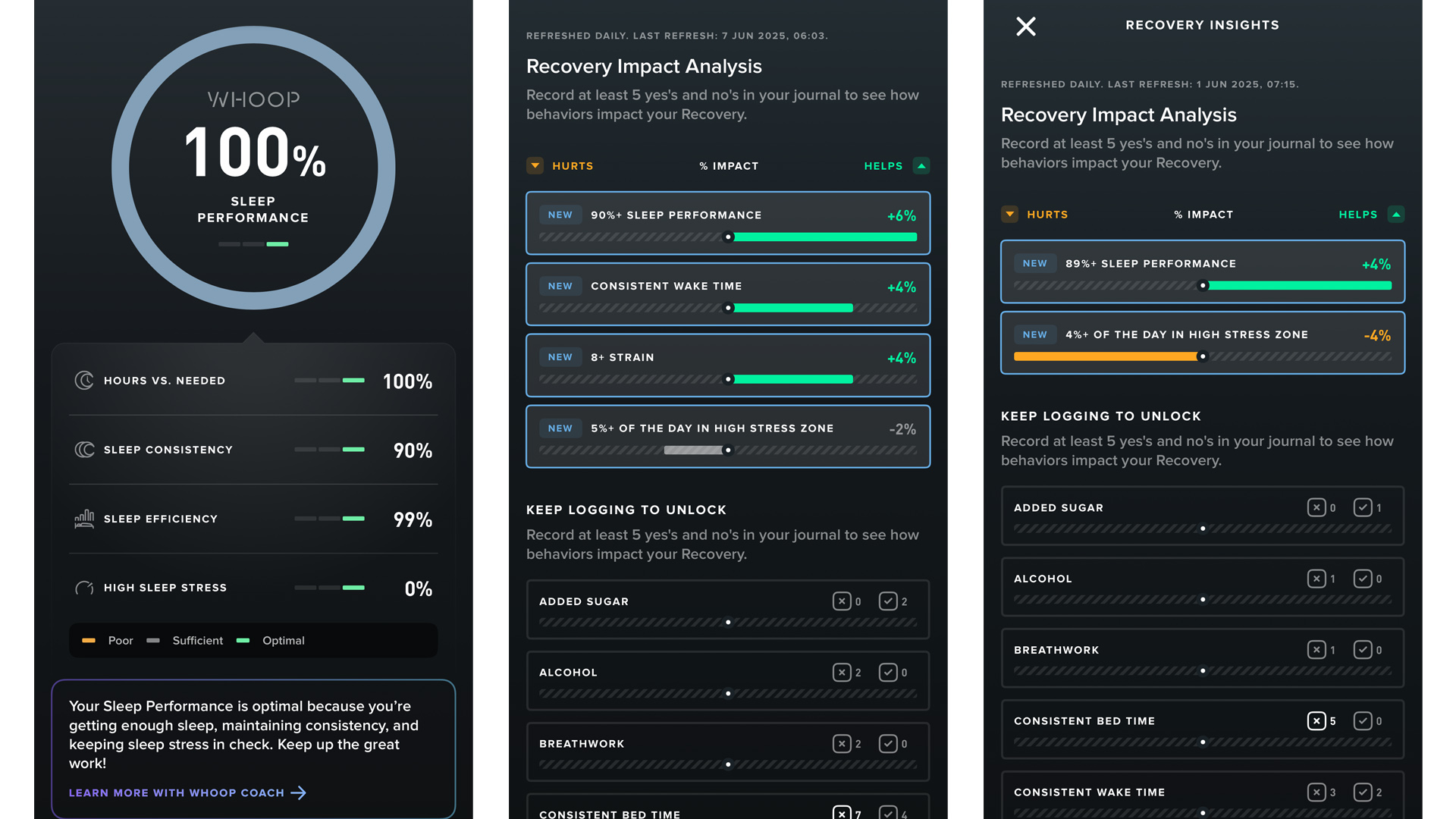Screen dimensions: 1456x819
Task: Toggle Helps sort arrow in Recovery Insights panel
Action: (1396, 214)
